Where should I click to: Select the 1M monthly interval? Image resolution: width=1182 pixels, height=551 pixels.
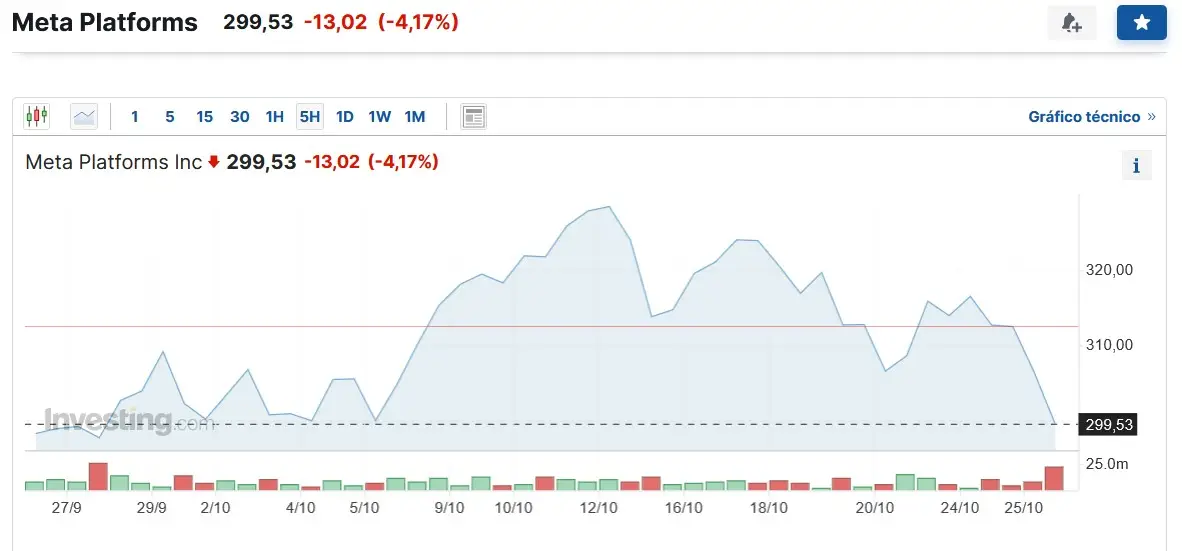coord(415,116)
